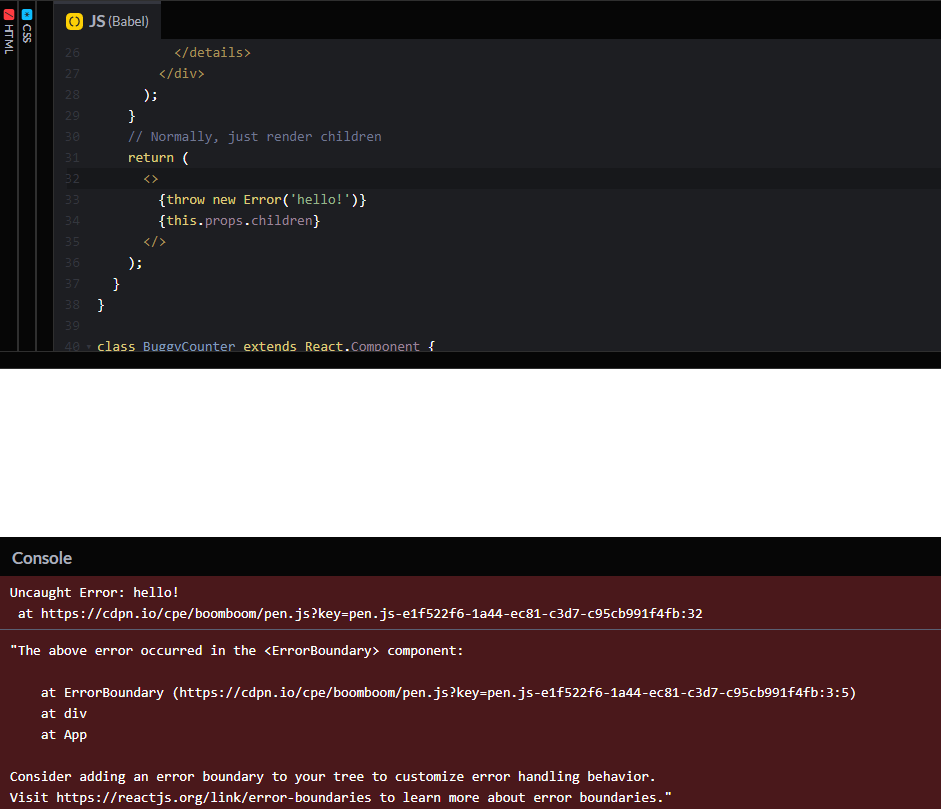
Task: Click the Console panel header
Action: (470, 558)
